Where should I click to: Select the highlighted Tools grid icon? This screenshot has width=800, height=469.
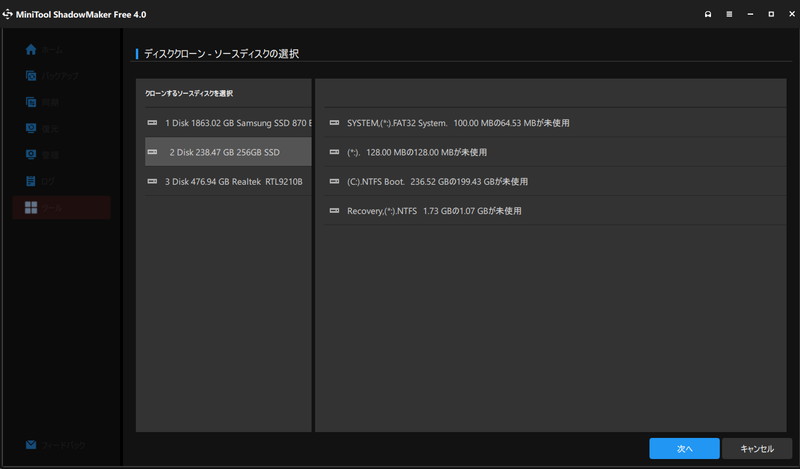click(31, 208)
